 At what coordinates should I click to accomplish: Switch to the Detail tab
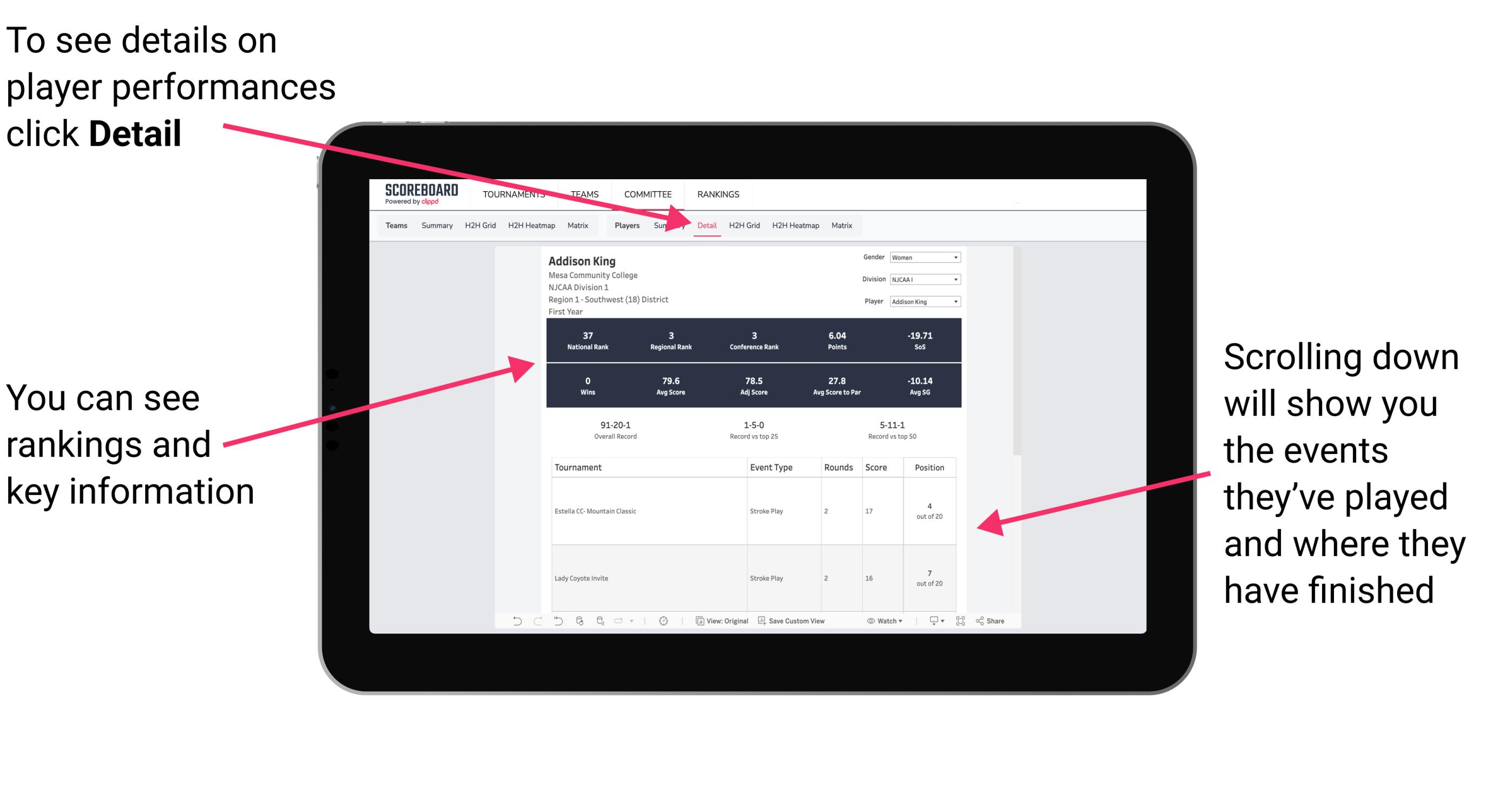coord(707,225)
